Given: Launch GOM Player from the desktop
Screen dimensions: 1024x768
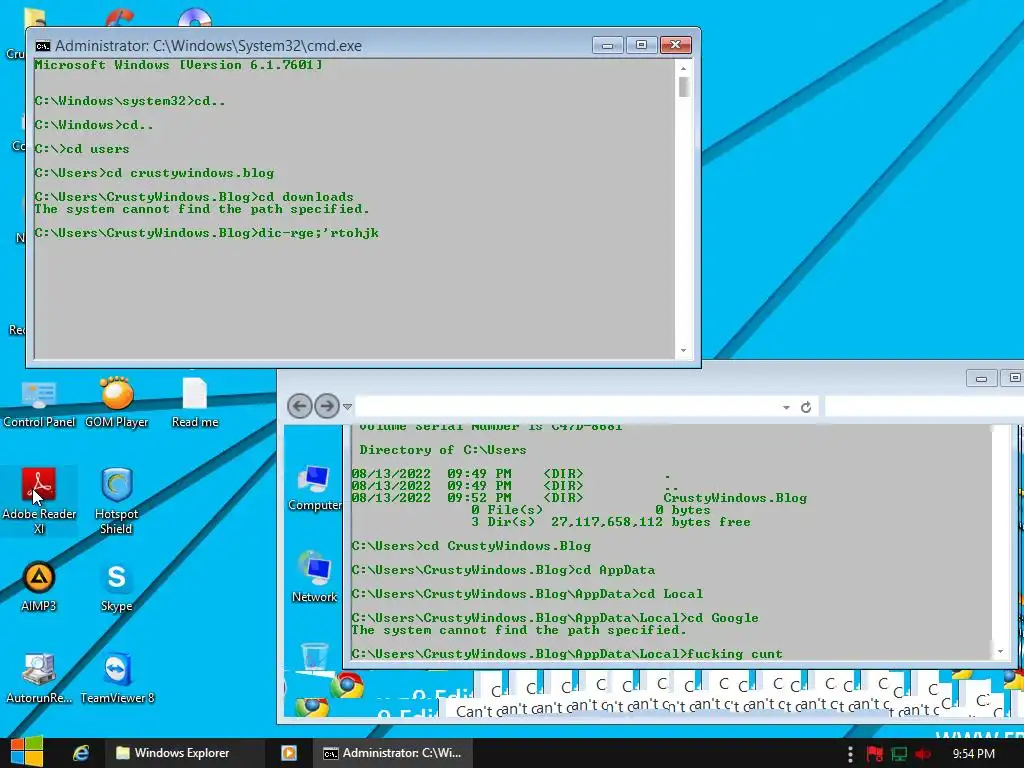Looking at the screenshot, I should click(116, 404).
